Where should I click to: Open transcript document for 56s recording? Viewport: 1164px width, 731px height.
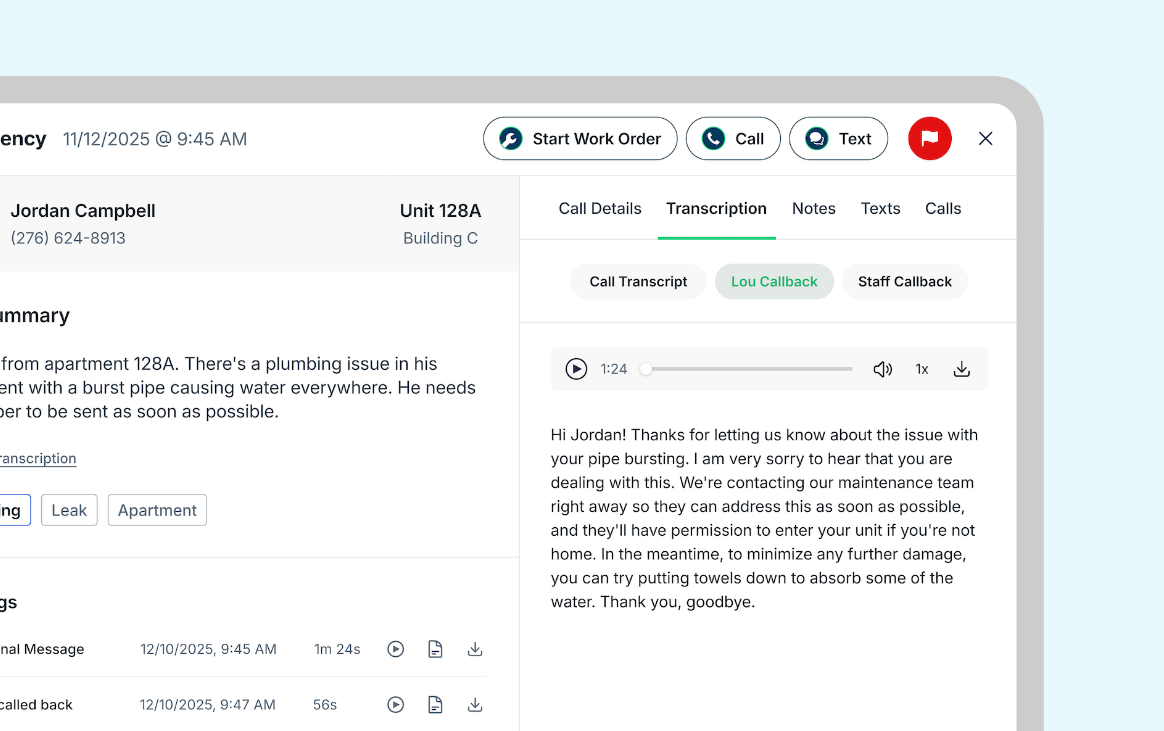coord(435,705)
